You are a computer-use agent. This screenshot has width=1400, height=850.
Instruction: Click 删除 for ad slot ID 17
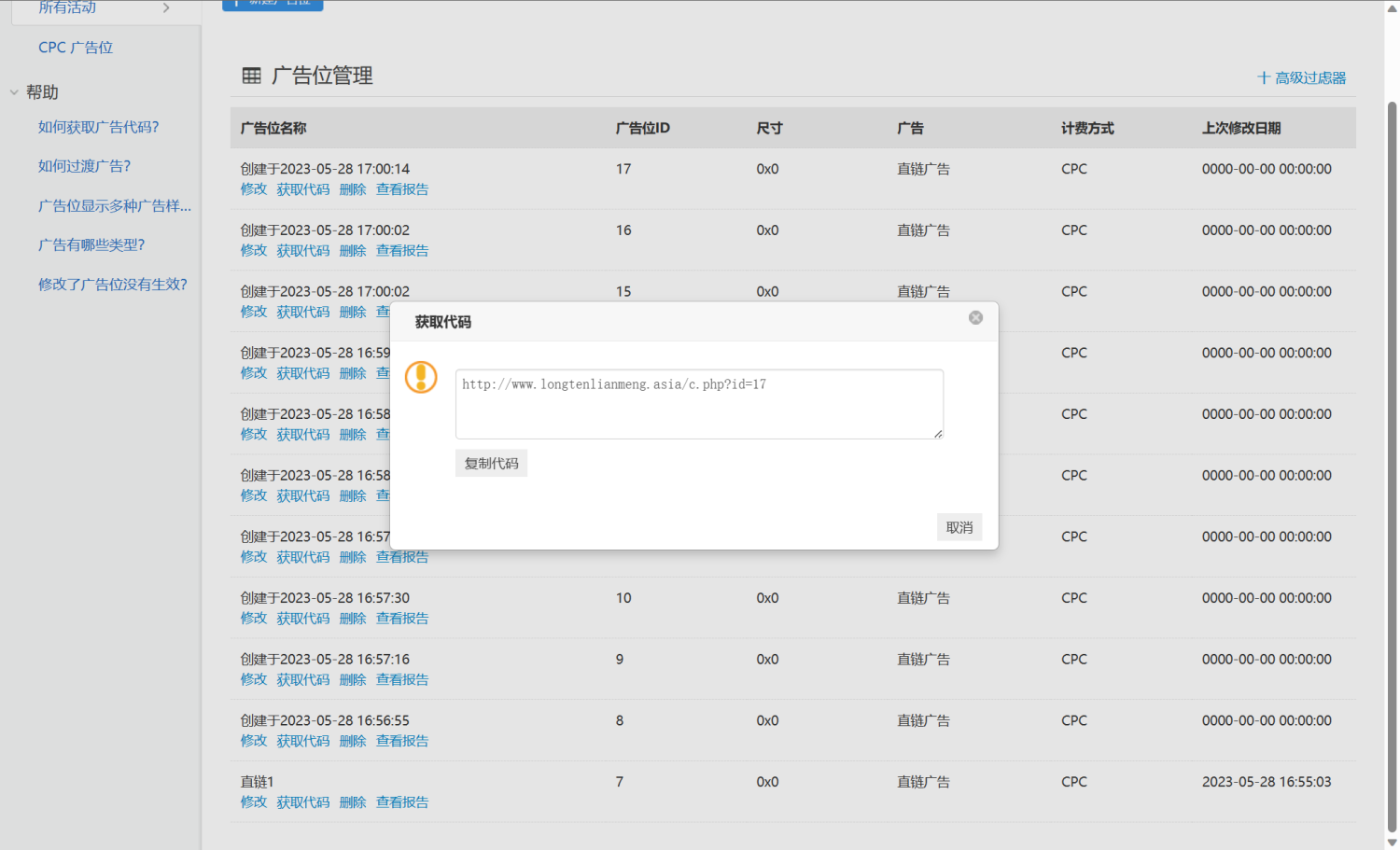click(353, 189)
